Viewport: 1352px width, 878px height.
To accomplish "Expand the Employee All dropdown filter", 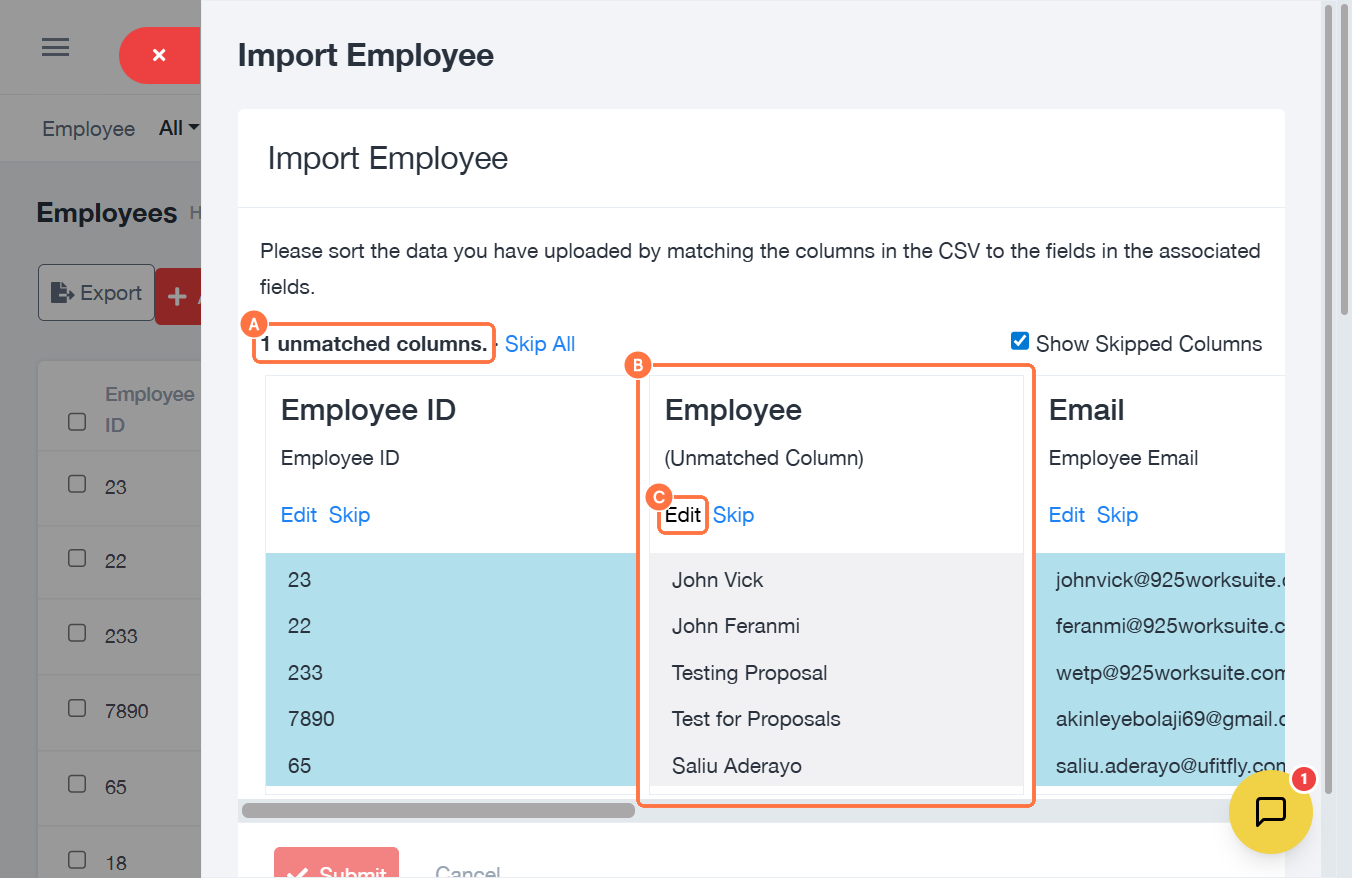I will click(x=179, y=128).
